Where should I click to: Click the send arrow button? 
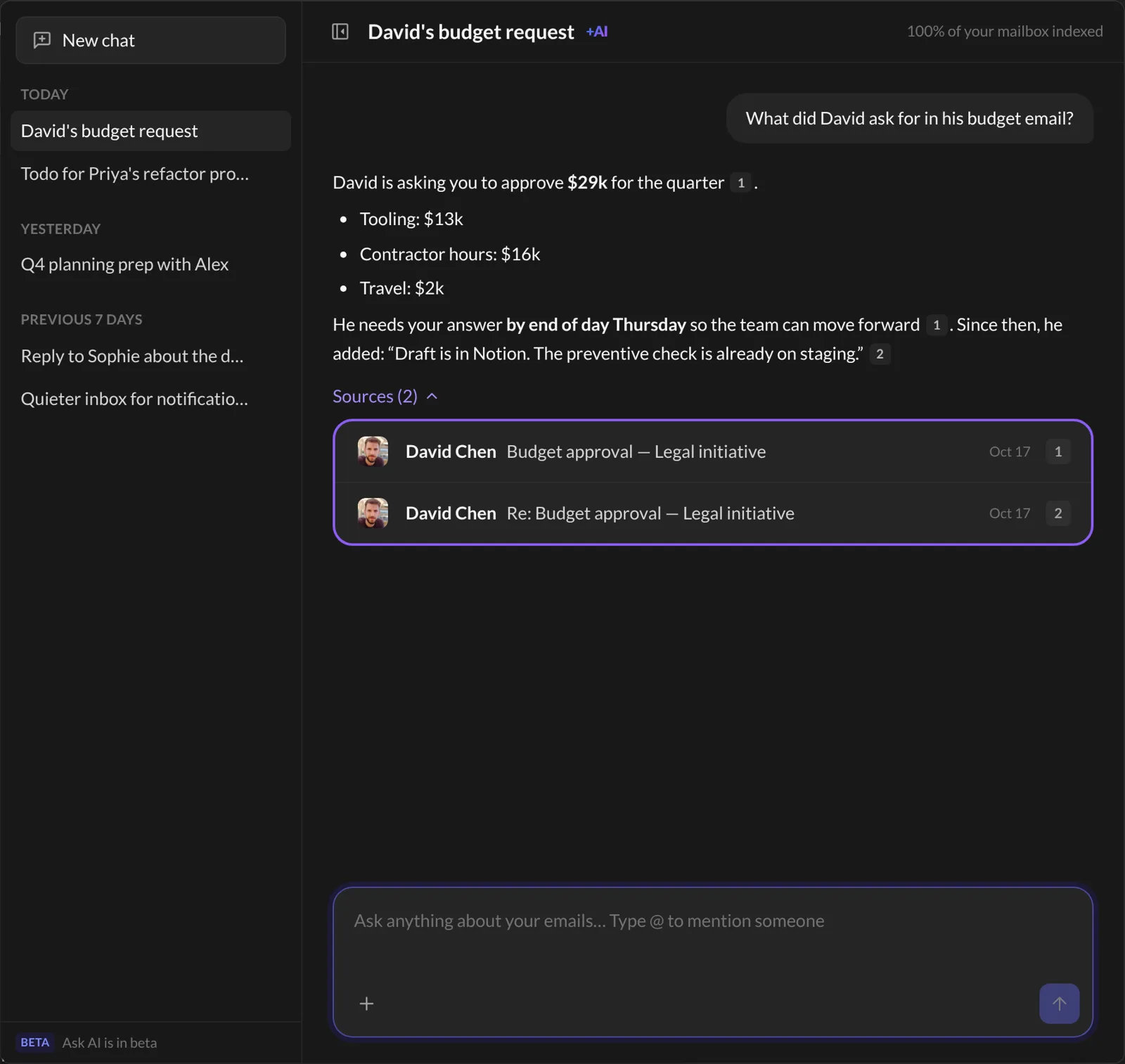pos(1059,1004)
